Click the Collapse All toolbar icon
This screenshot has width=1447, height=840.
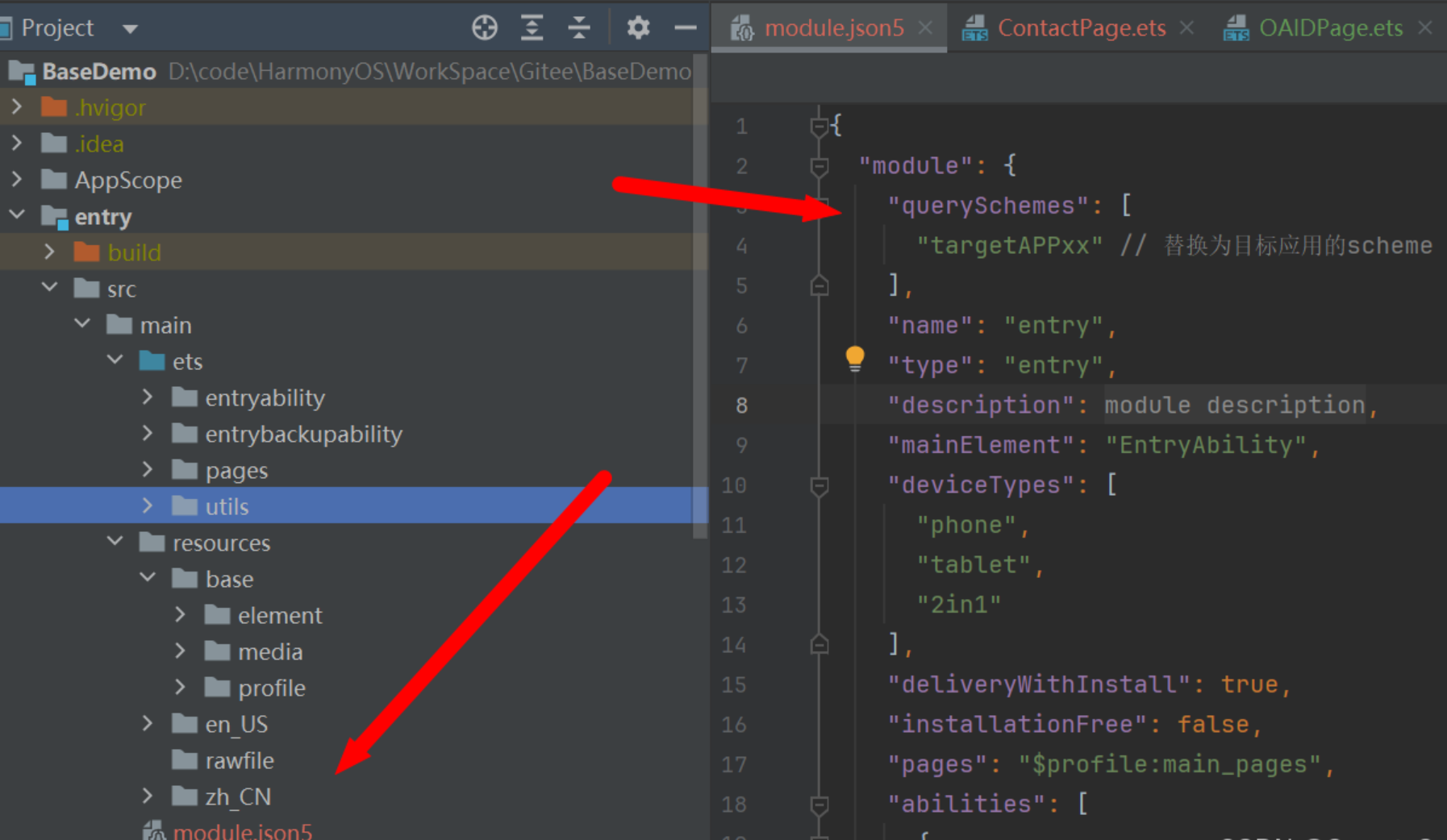pos(579,28)
